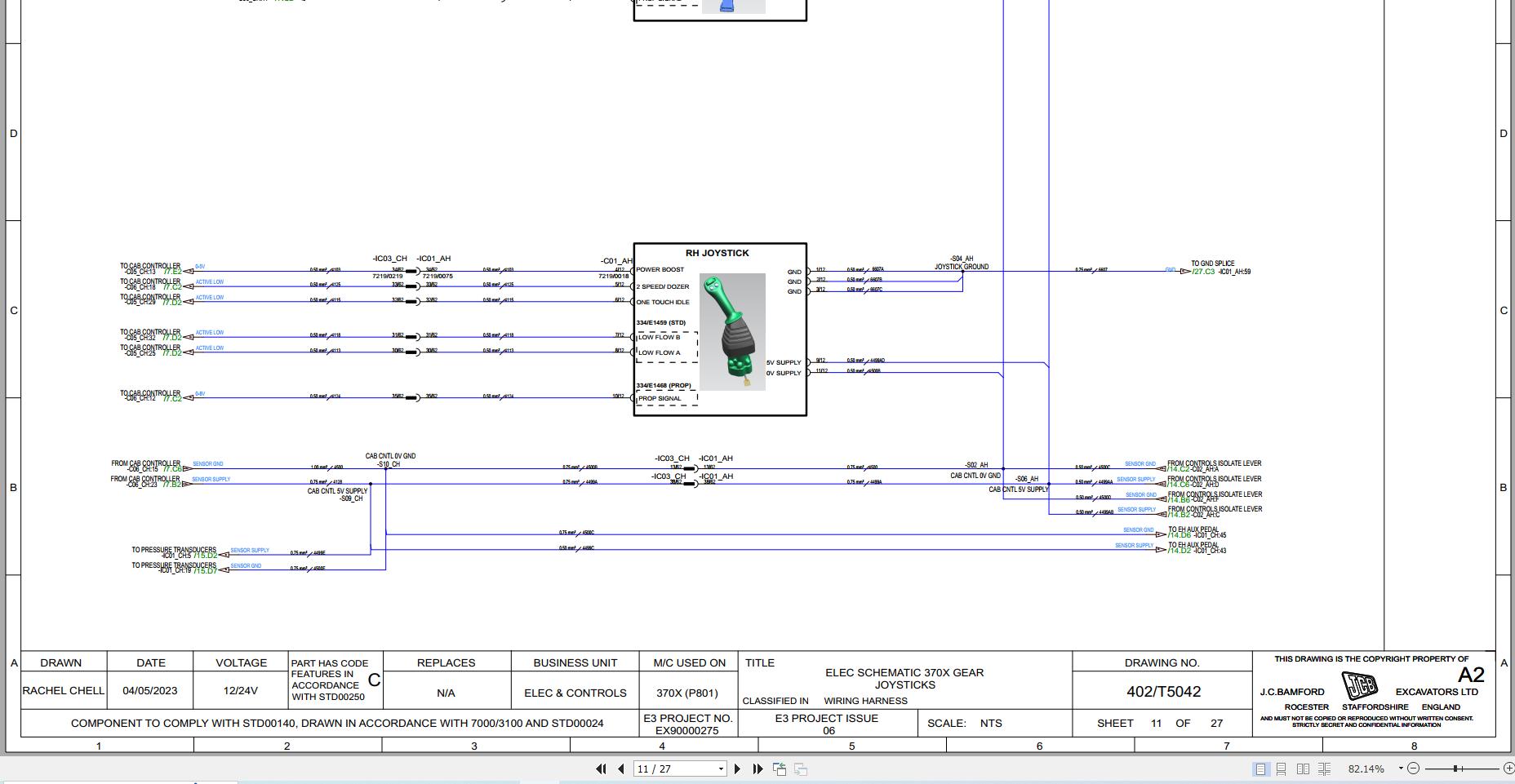Follow the /27.C3 GND splice link
The width and height of the screenshot is (1515, 784).
(x=1203, y=272)
